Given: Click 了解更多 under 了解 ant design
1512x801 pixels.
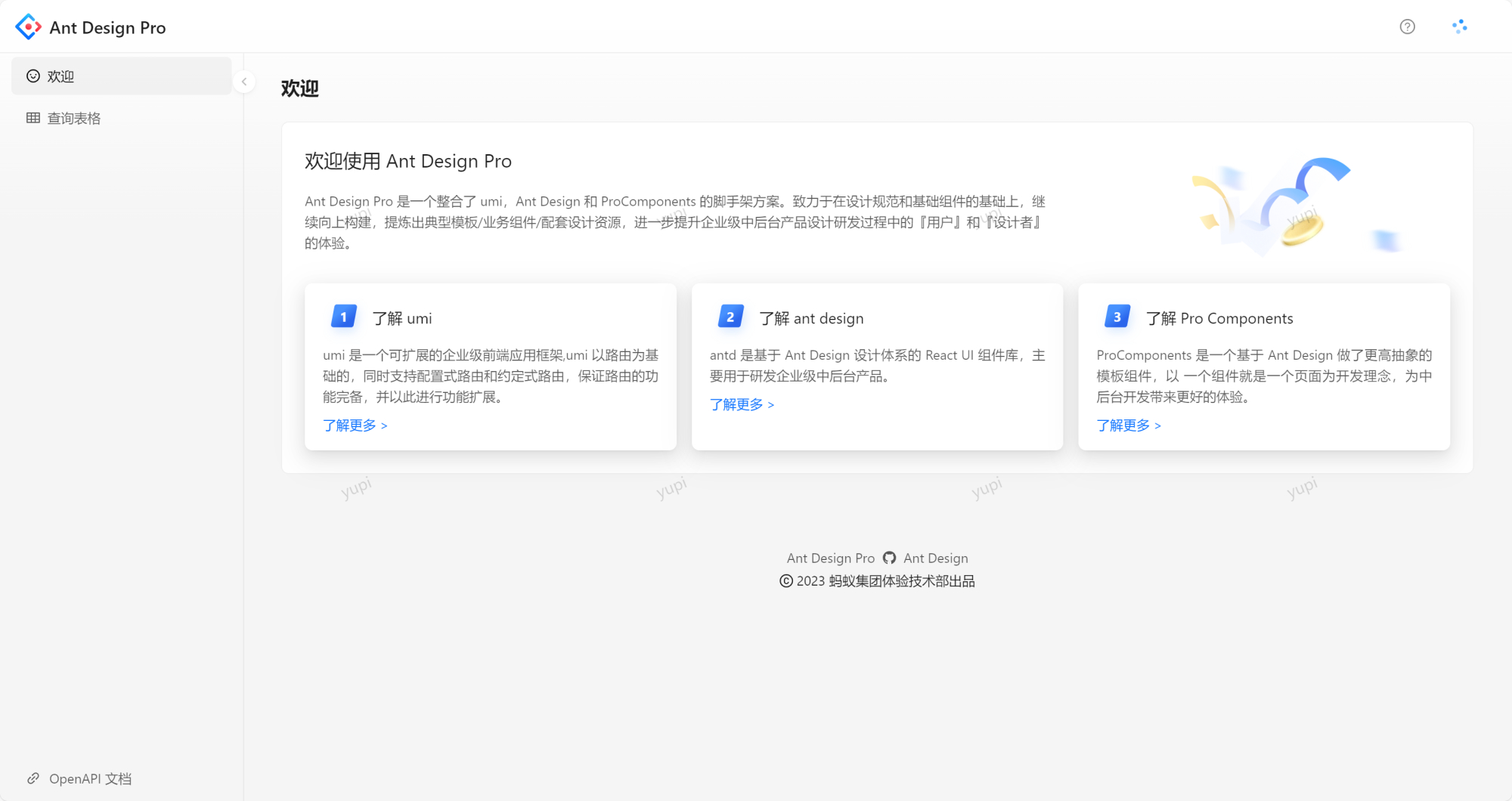Looking at the screenshot, I should (742, 404).
